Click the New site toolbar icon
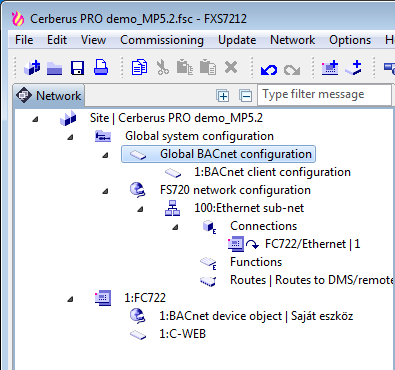 [x=32, y=67]
